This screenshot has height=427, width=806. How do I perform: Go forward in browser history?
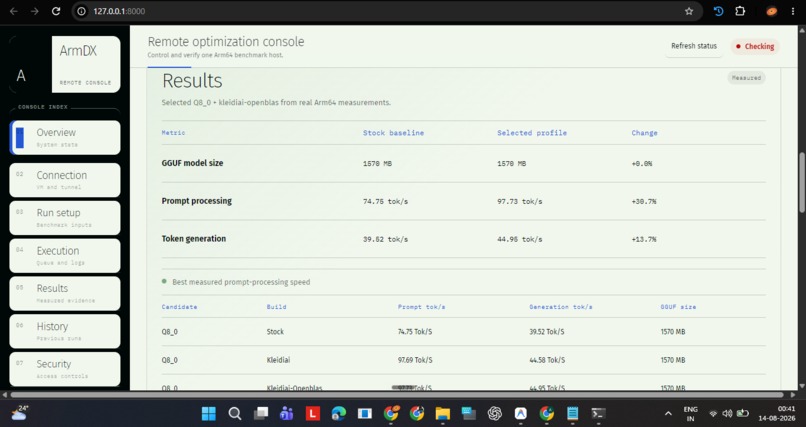coord(34,11)
